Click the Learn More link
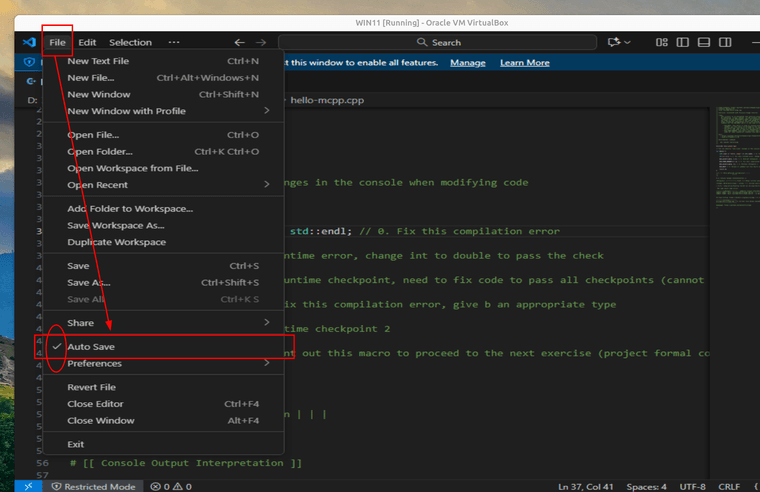Viewport: 760px width, 492px height. coord(524,63)
